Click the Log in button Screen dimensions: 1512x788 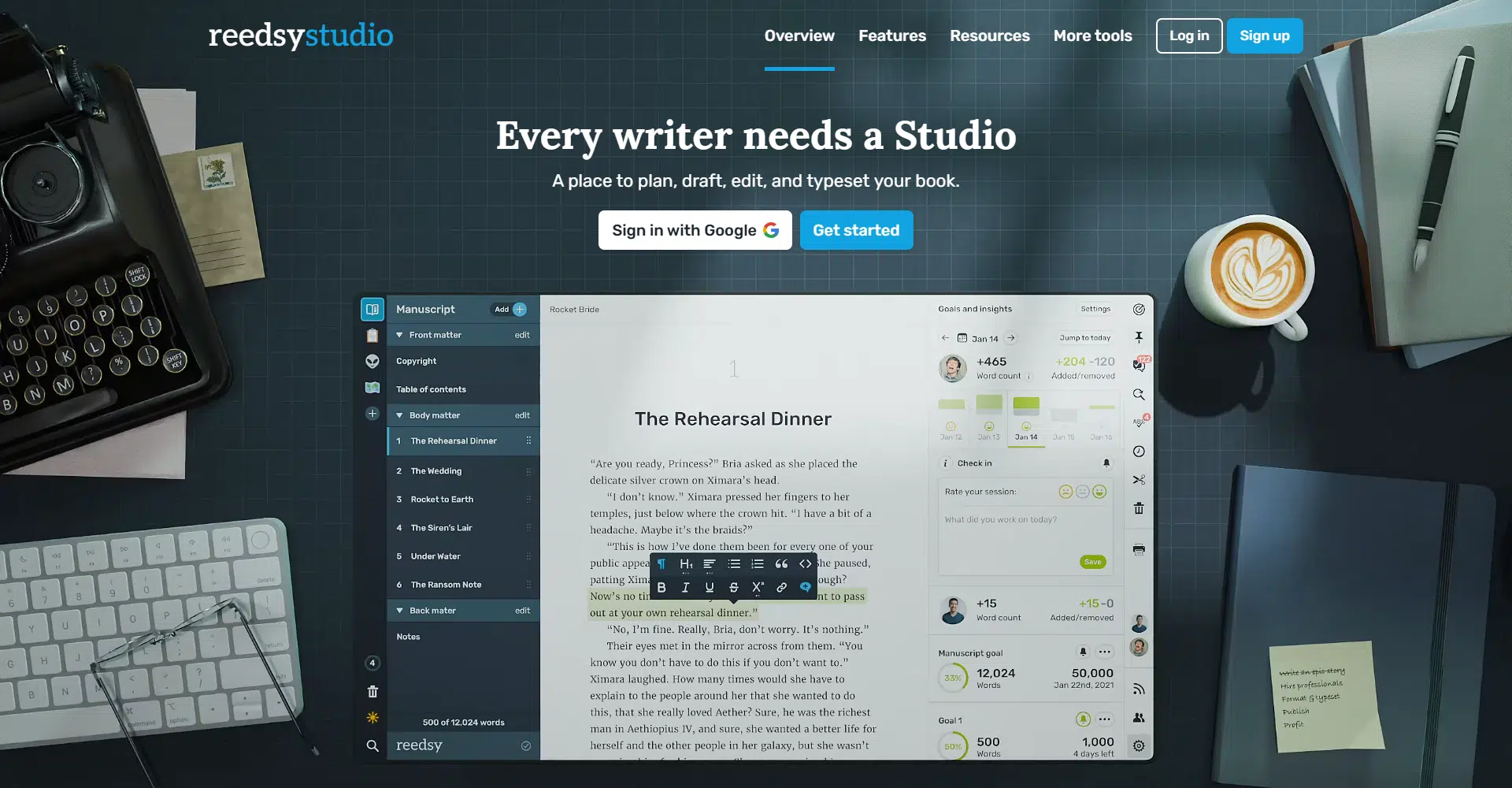tap(1188, 35)
